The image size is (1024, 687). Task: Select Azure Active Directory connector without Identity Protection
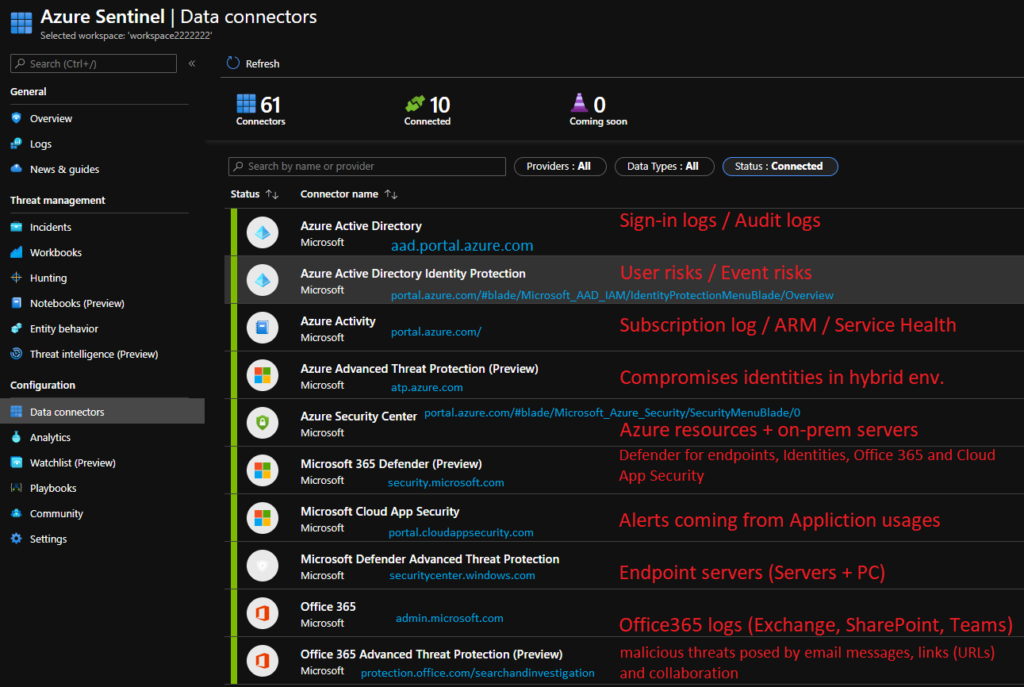(x=360, y=226)
